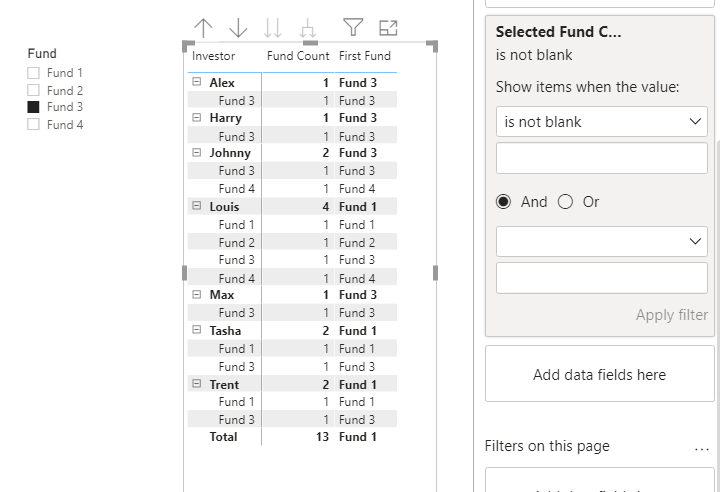Click the Selected Fund C... filter card header
This screenshot has width=720, height=492.
tap(558, 32)
